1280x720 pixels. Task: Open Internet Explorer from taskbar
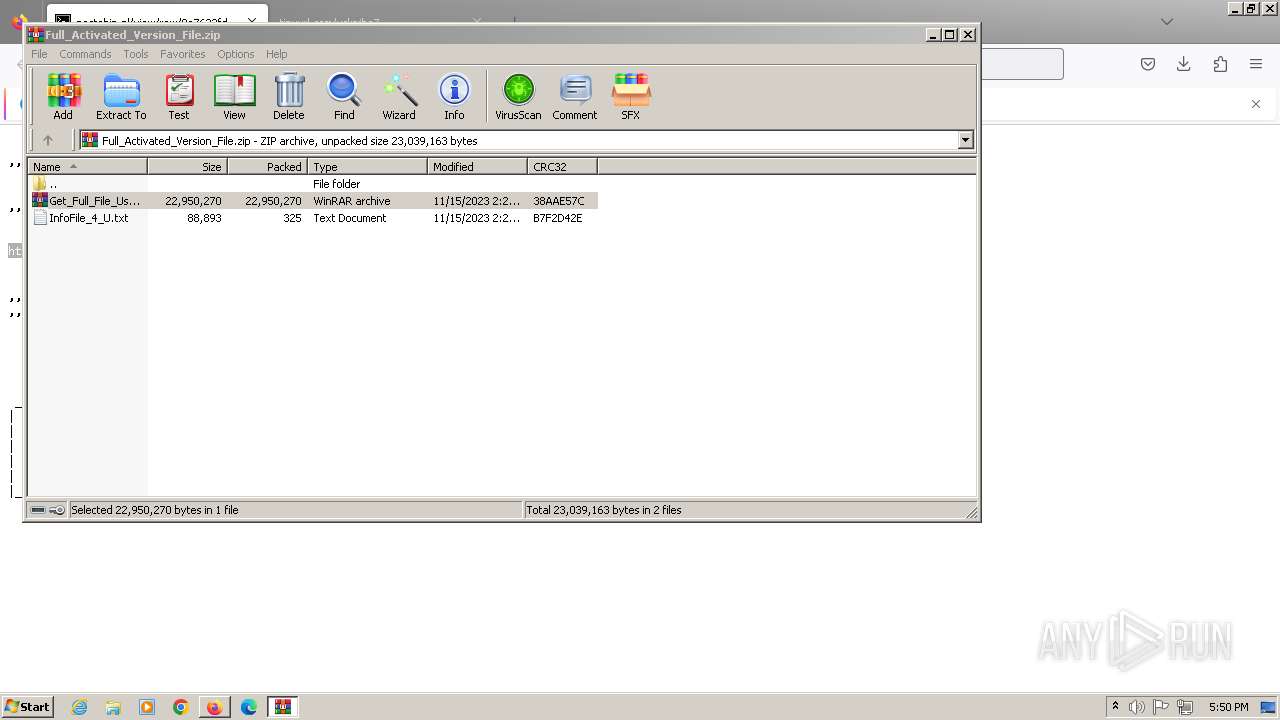tap(79, 707)
